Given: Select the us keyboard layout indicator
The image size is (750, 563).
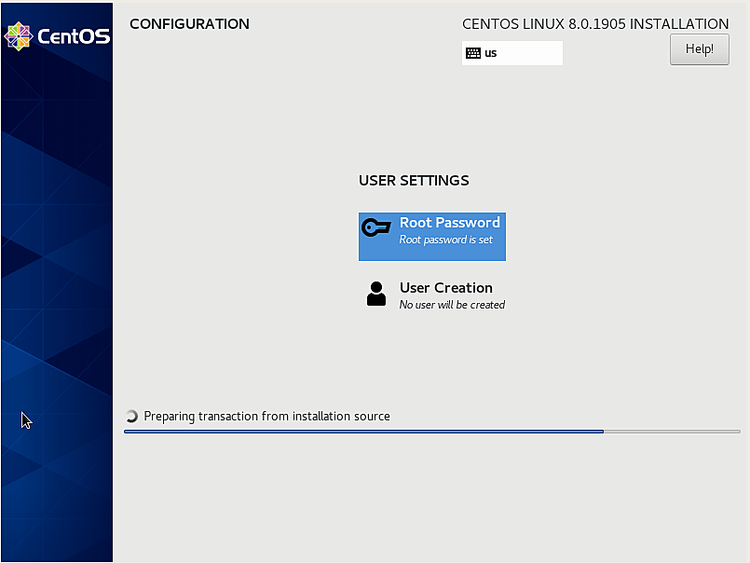Looking at the screenshot, I should [512, 53].
